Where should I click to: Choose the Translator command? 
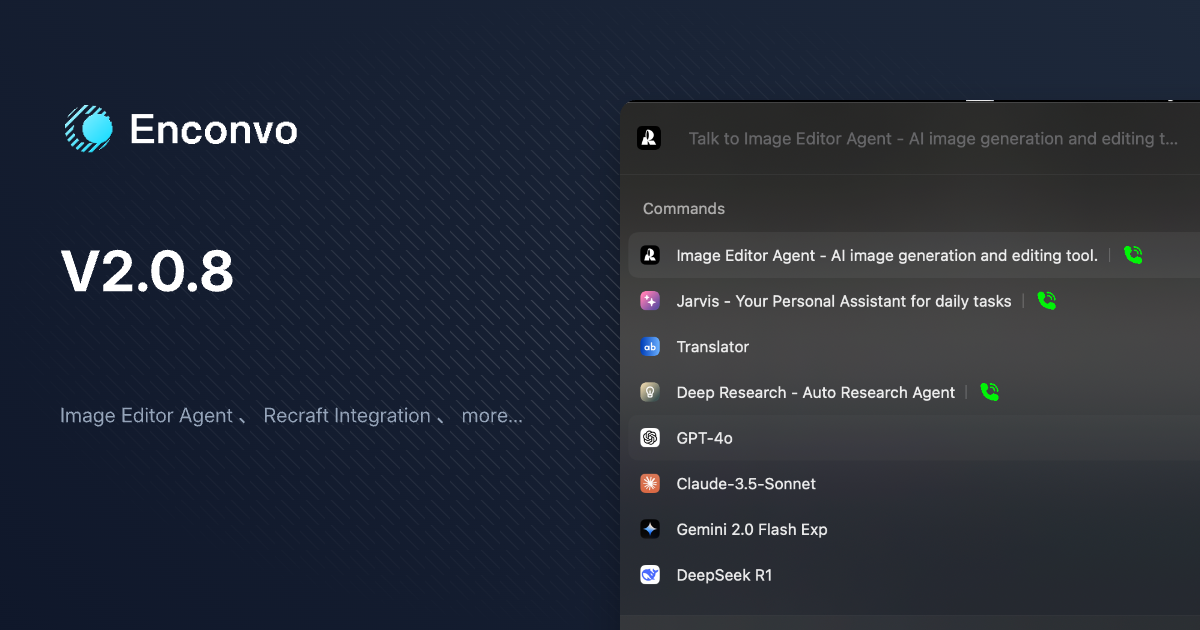tap(913, 347)
